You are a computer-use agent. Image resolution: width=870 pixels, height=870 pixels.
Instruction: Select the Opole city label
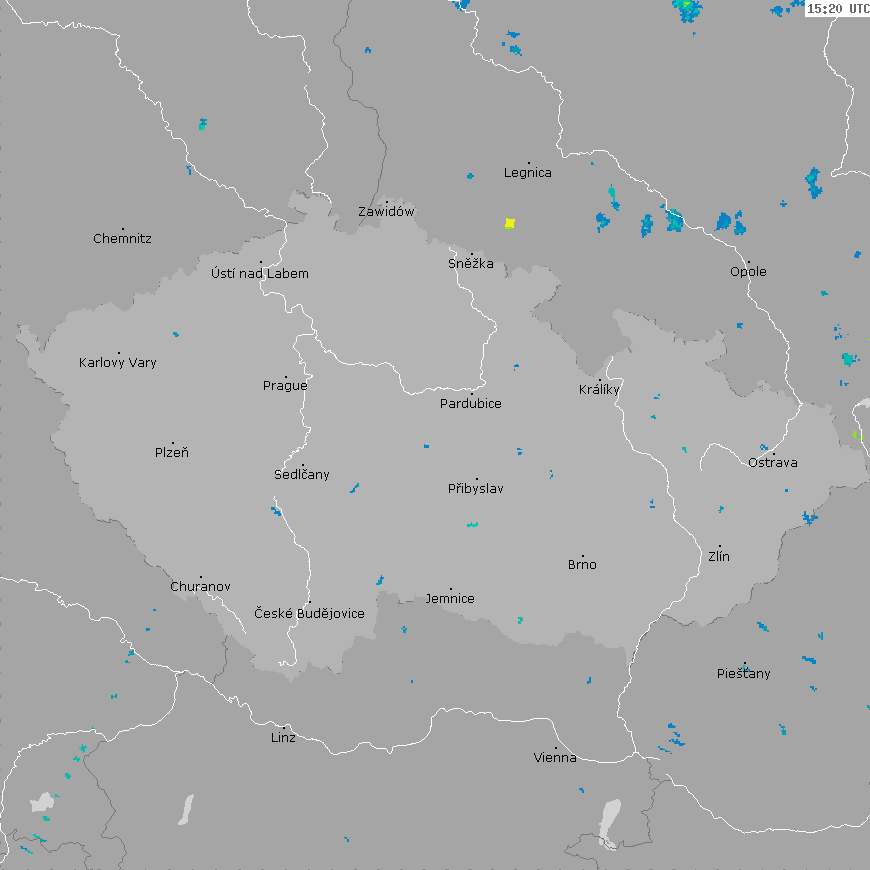click(748, 272)
